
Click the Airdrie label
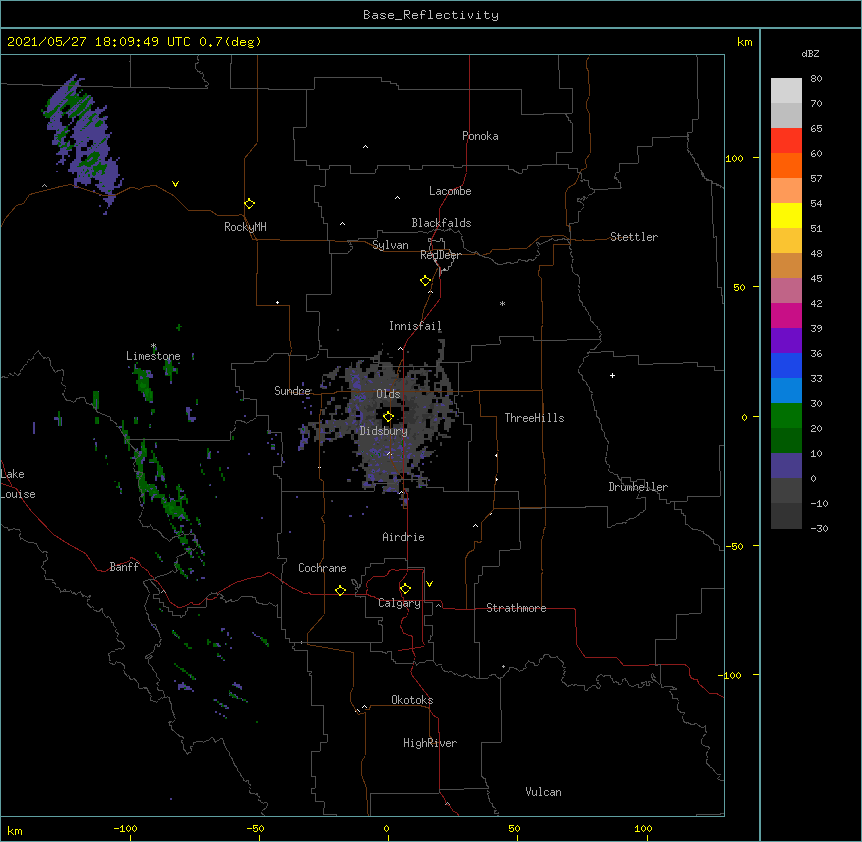[x=404, y=537]
